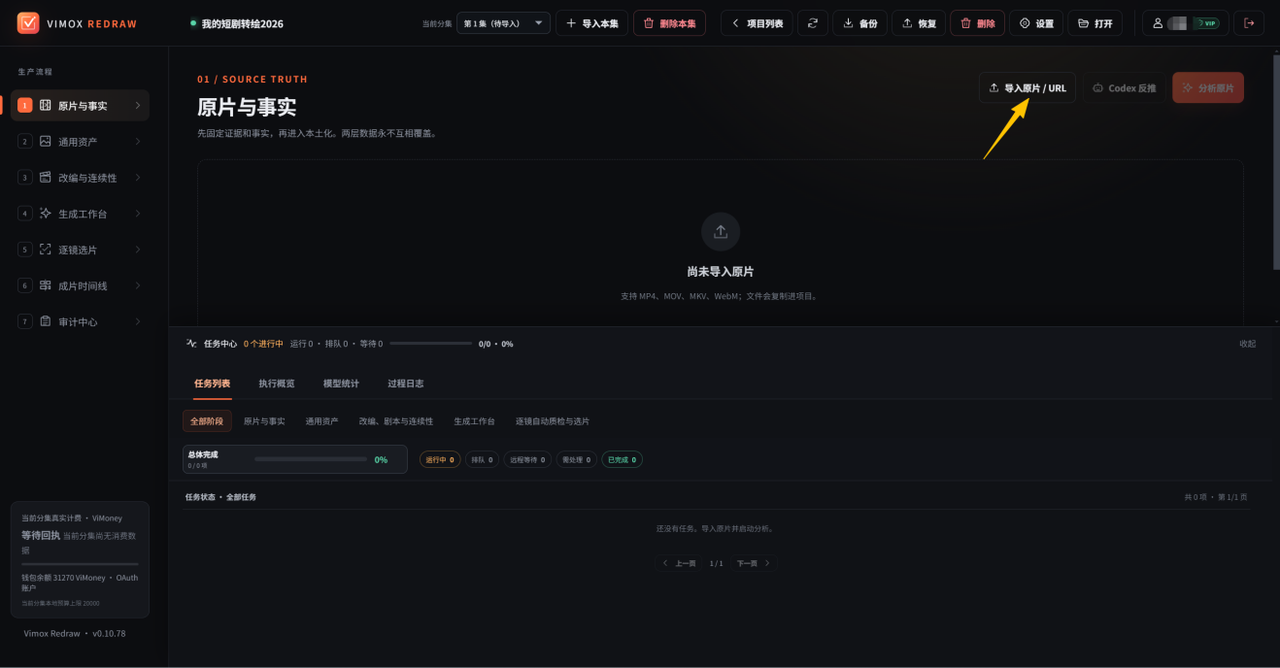Click the 任务中心 activity icon
This screenshot has width=1280, height=668.
click(x=191, y=343)
